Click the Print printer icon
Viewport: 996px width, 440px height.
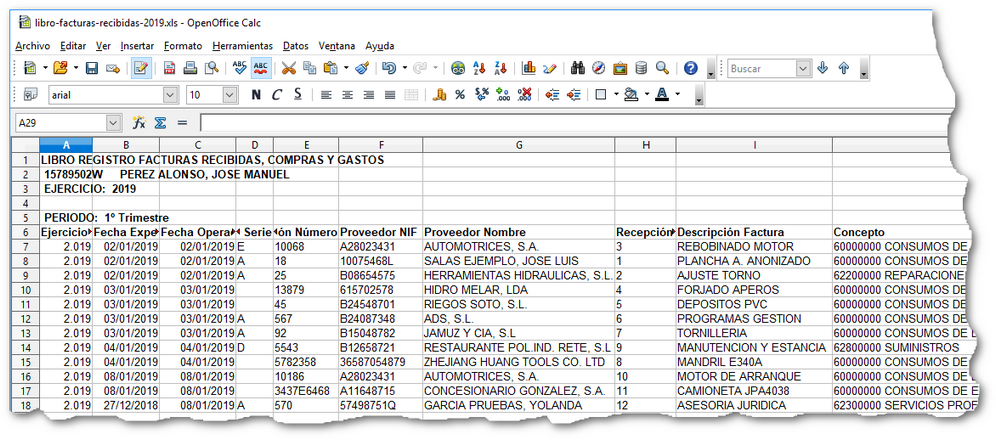pos(191,68)
